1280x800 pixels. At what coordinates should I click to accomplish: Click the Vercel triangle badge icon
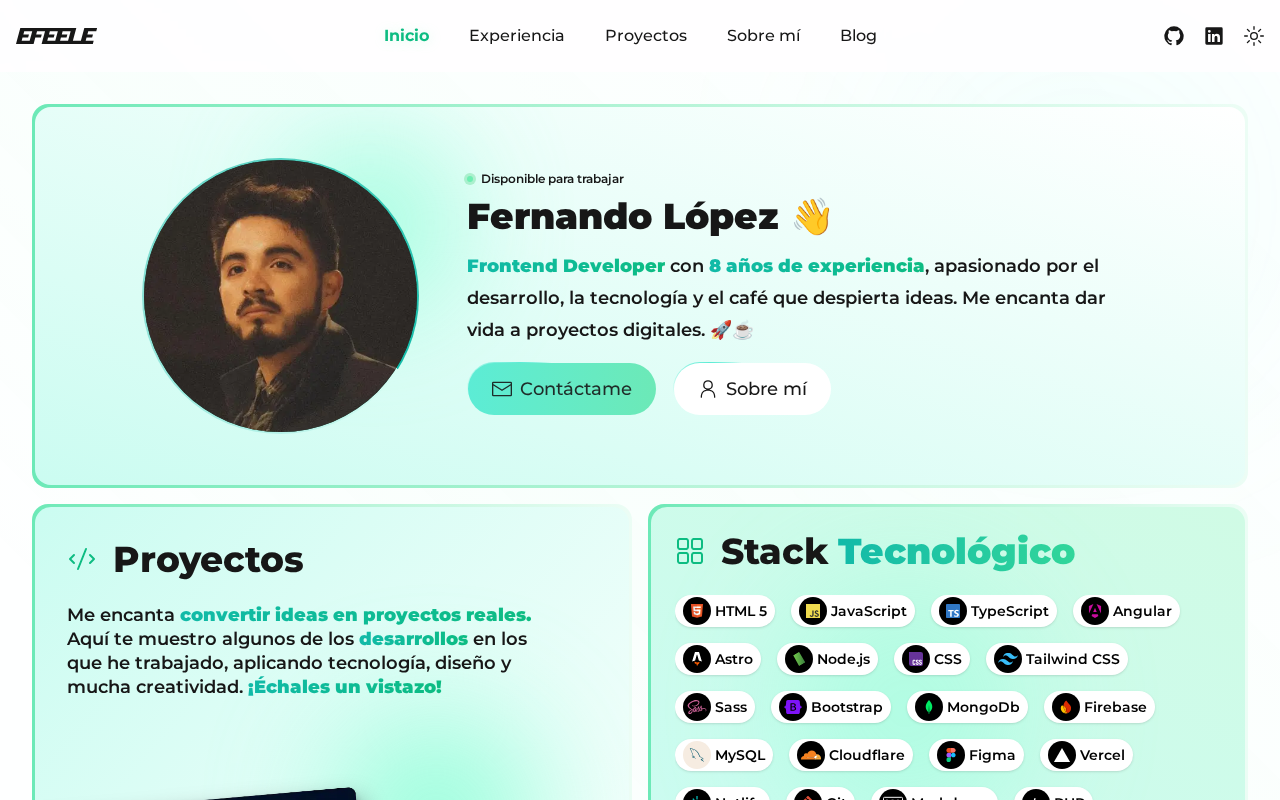click(1062, 755)
